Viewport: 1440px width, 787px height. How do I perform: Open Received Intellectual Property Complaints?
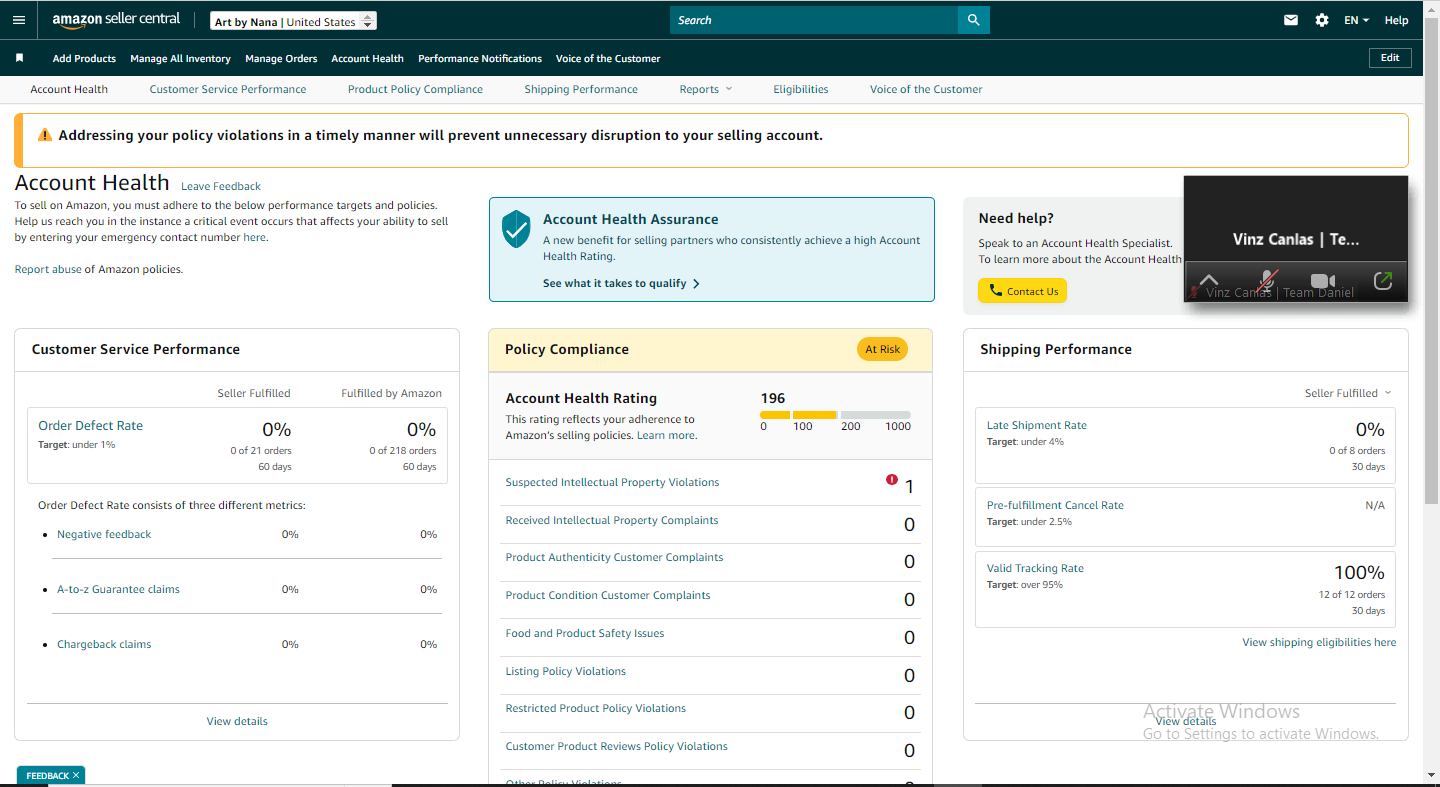point(612,520)
